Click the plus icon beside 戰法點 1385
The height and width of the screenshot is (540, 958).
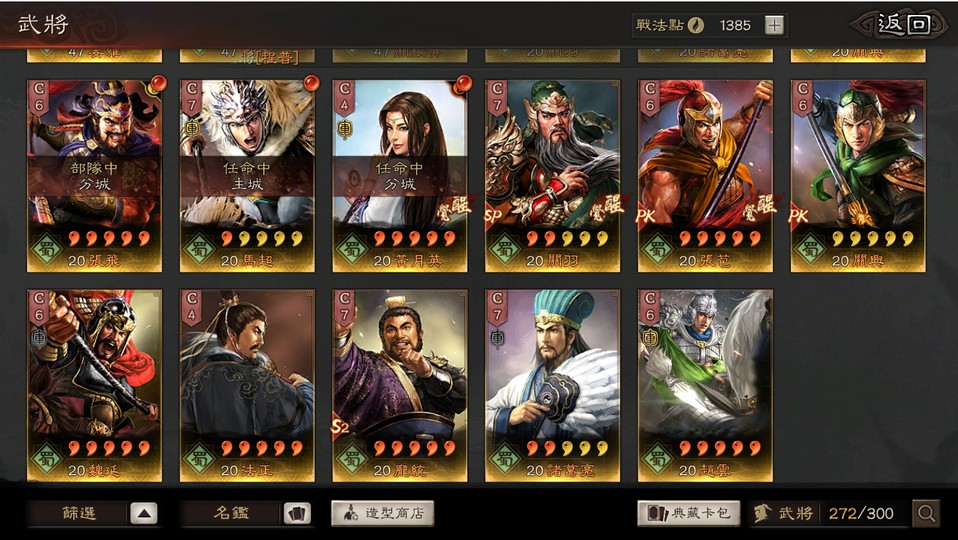(x=774, y=25)
